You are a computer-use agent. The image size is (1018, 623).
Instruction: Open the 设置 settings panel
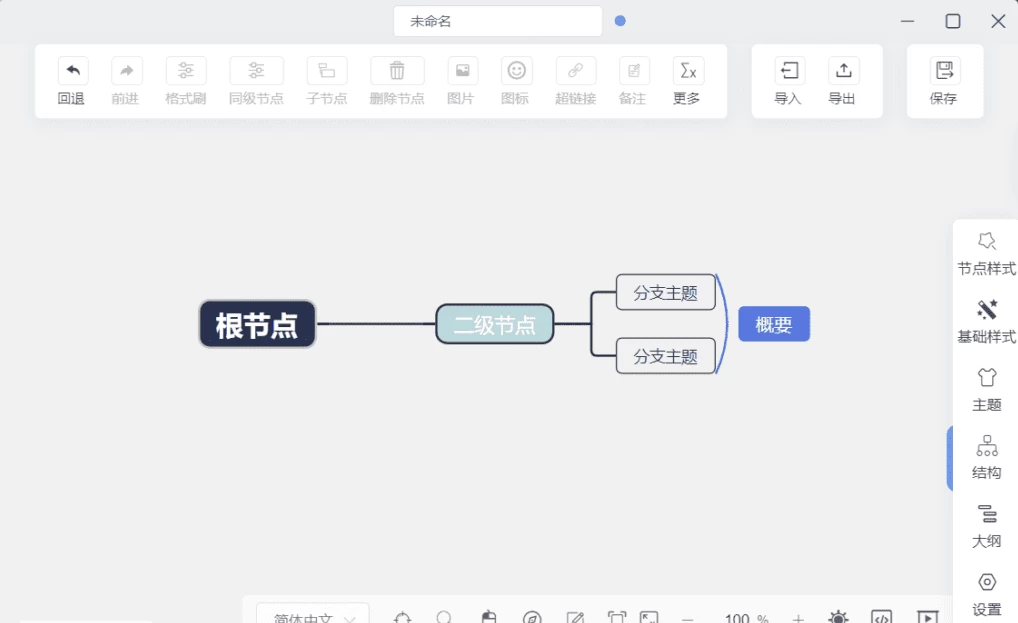click(986, 594)
